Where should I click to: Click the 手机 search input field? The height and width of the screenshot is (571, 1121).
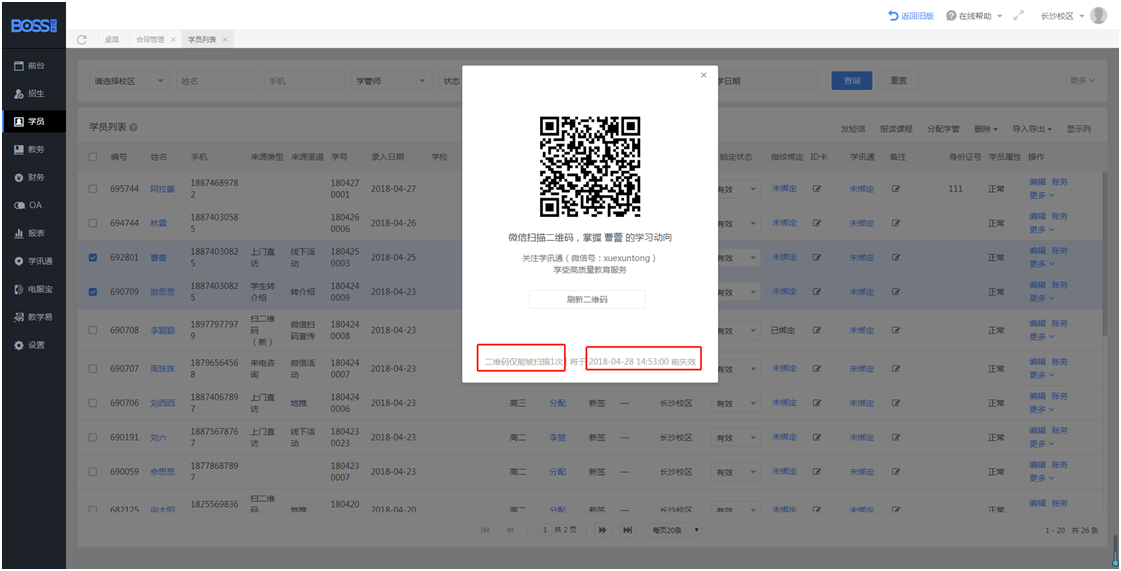coord(305,81)
